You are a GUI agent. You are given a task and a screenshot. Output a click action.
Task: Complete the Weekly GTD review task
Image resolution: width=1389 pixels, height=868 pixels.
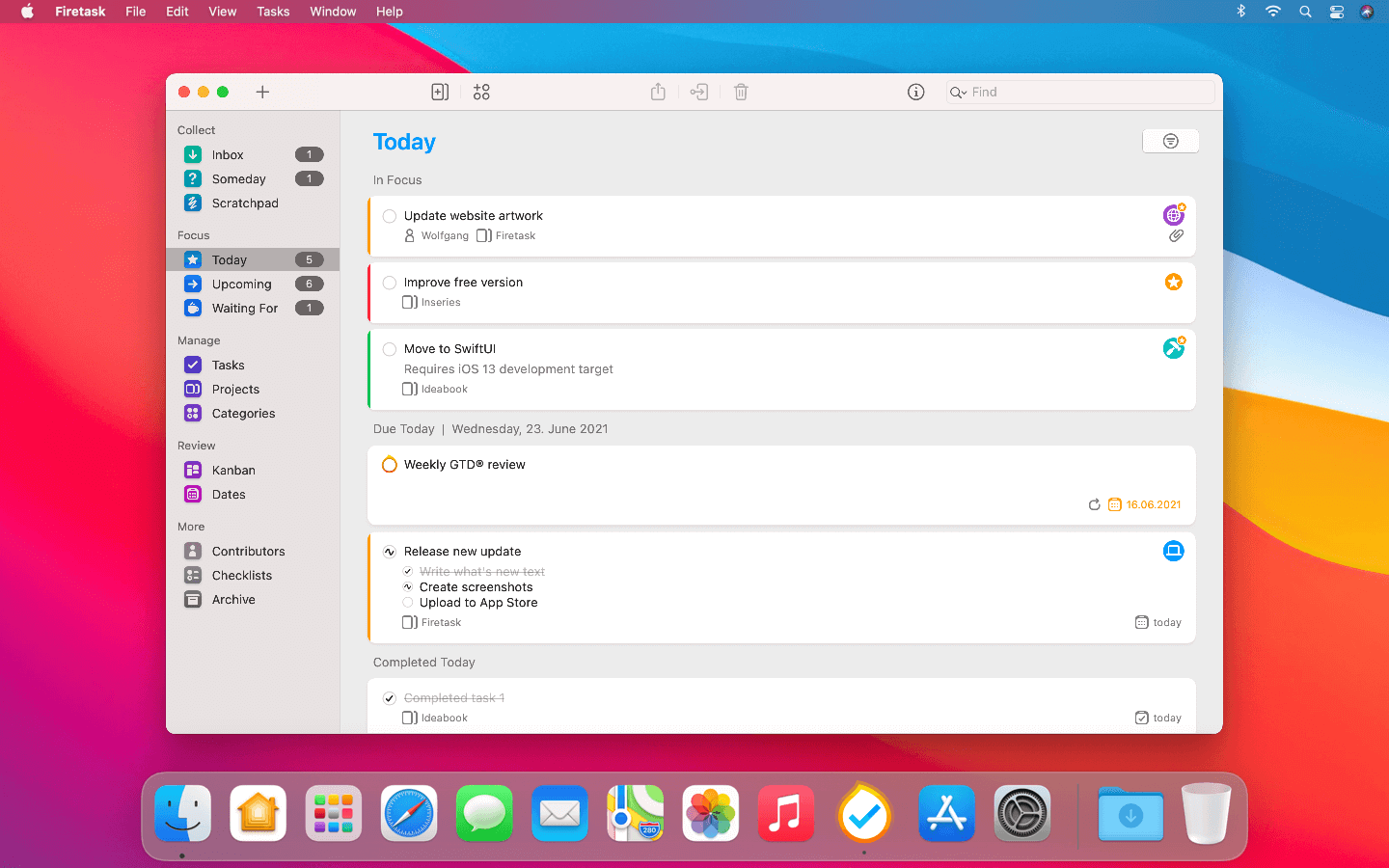coord(390,465)
